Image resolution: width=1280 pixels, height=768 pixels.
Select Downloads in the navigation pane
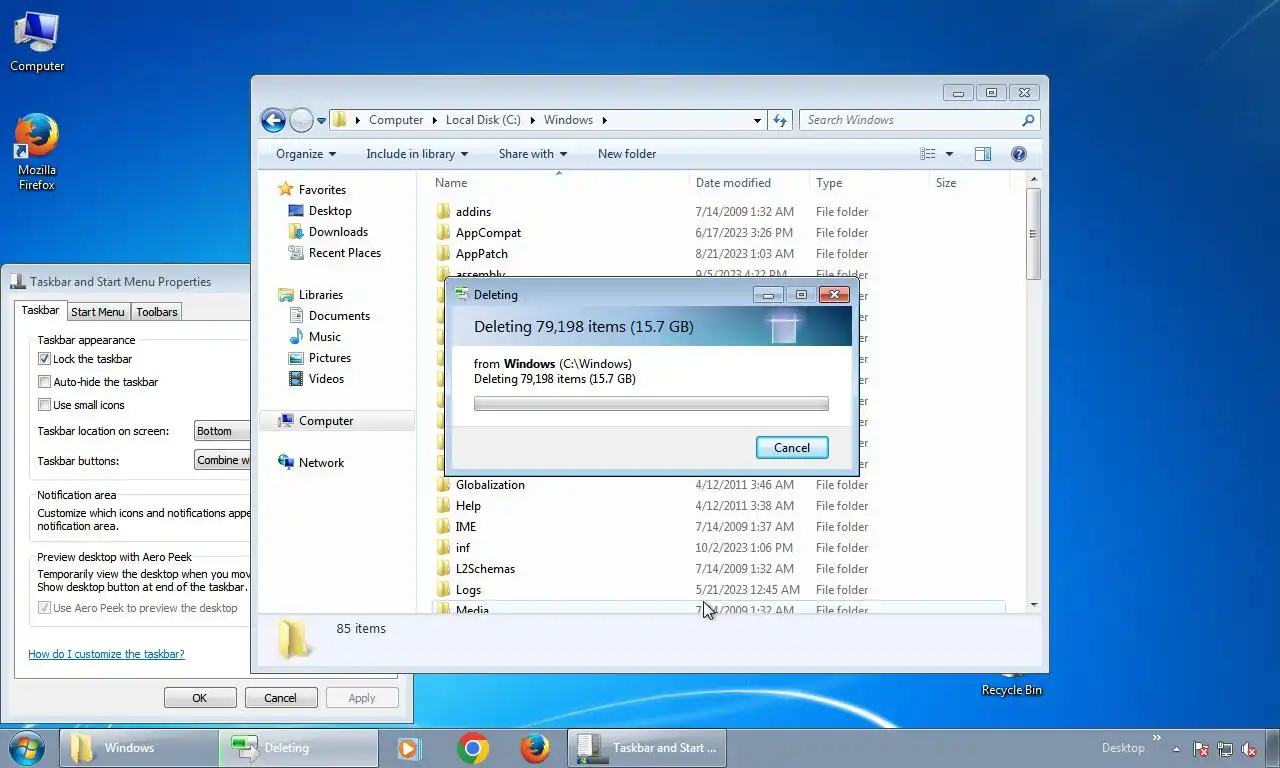(x=338, y=232)
